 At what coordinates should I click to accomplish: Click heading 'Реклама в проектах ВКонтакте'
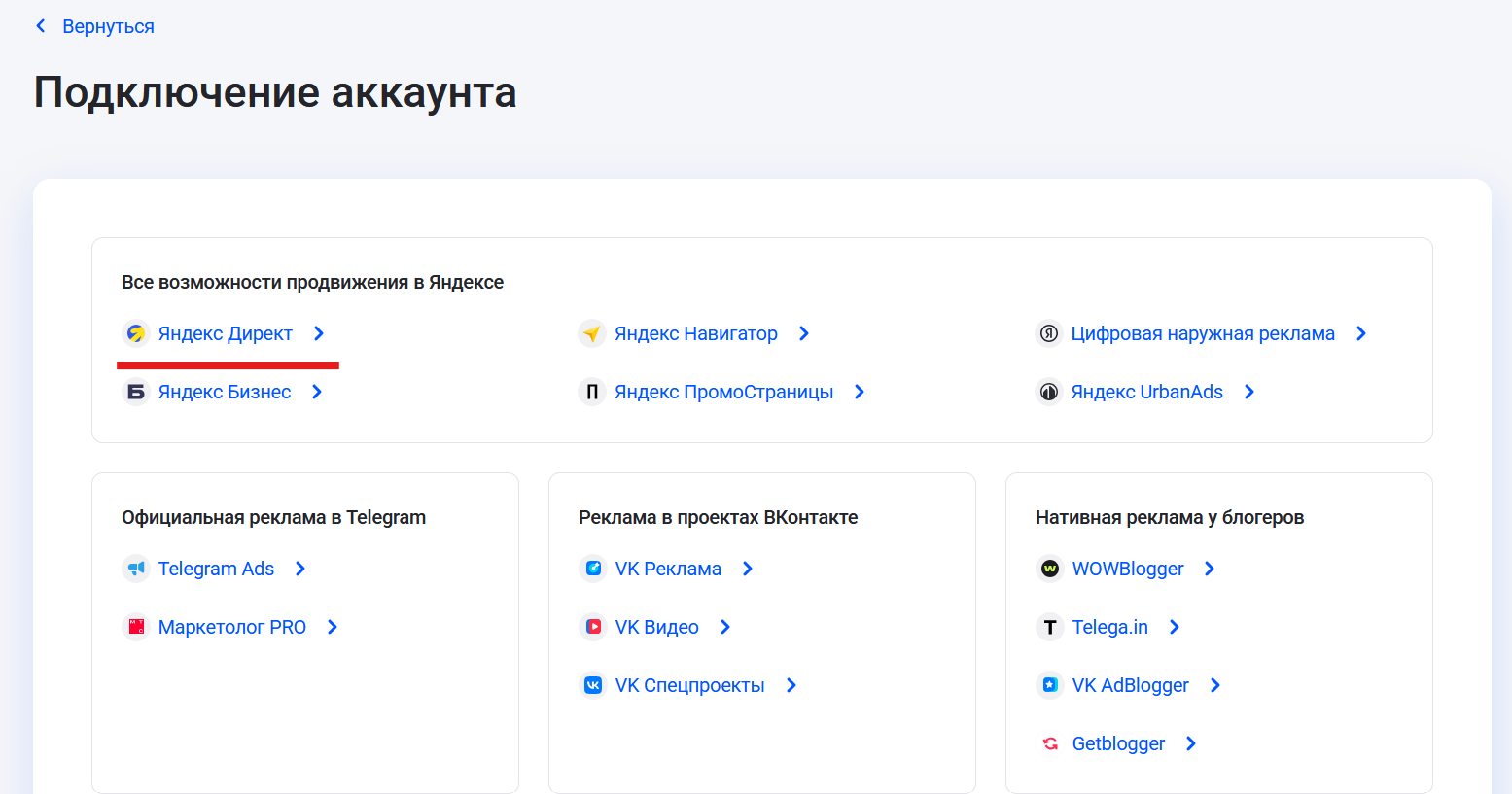718,518
